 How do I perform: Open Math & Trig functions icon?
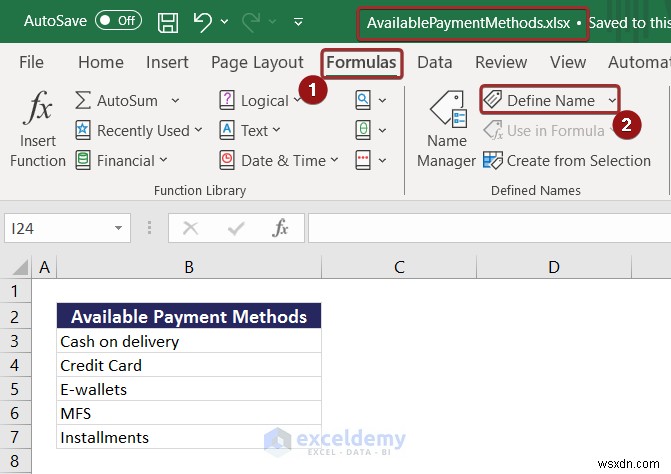point(363,130)
